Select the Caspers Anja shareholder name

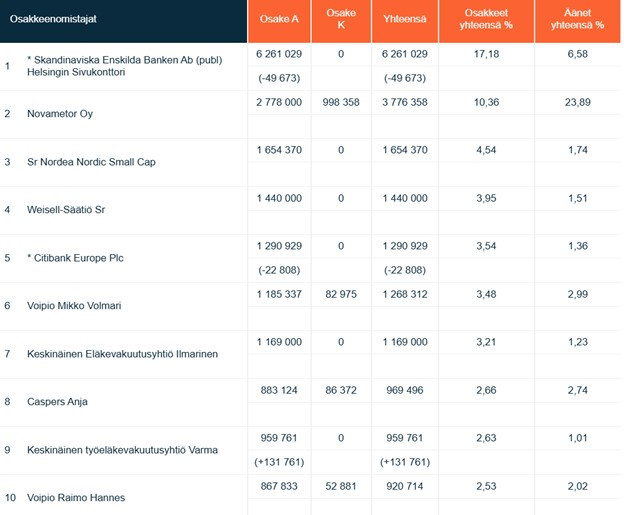pos(57,402)
